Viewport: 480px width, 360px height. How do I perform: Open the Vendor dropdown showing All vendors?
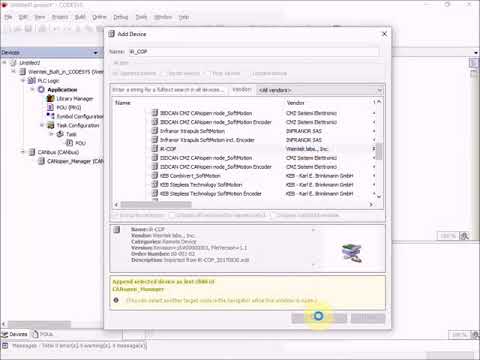pos(319,90)
